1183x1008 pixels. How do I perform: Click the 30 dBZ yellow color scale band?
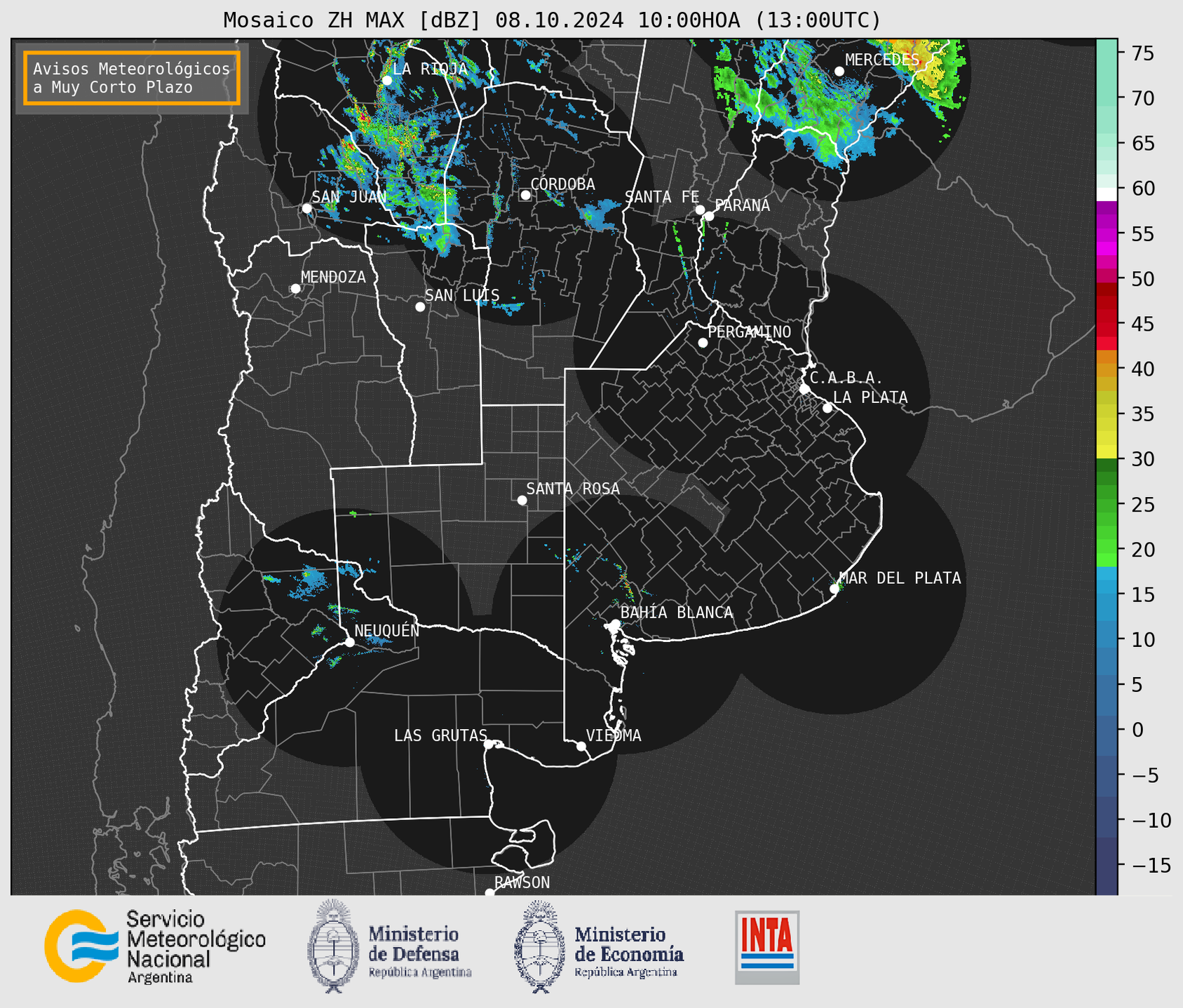1106,452
